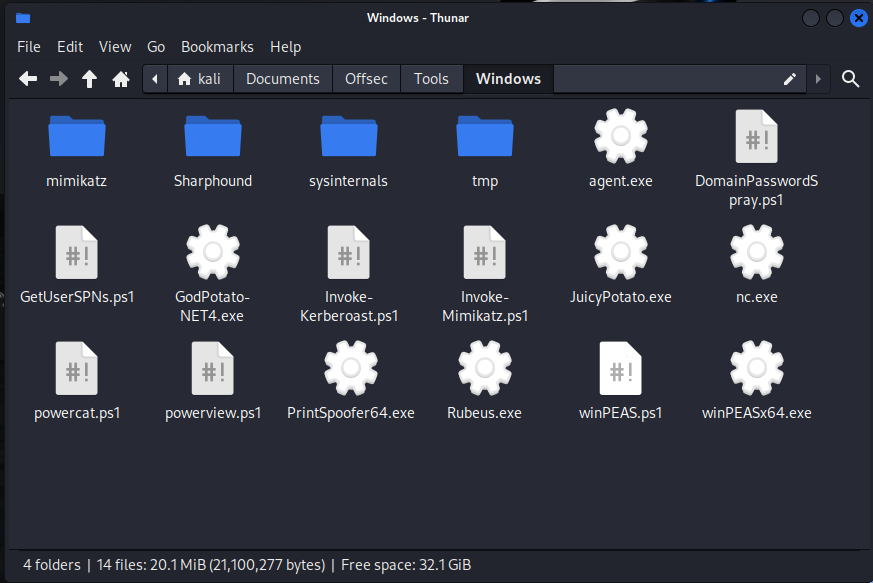Viewport: 873px width, 583px height.
Task: Open the File menu
Action: pos(29,47)
